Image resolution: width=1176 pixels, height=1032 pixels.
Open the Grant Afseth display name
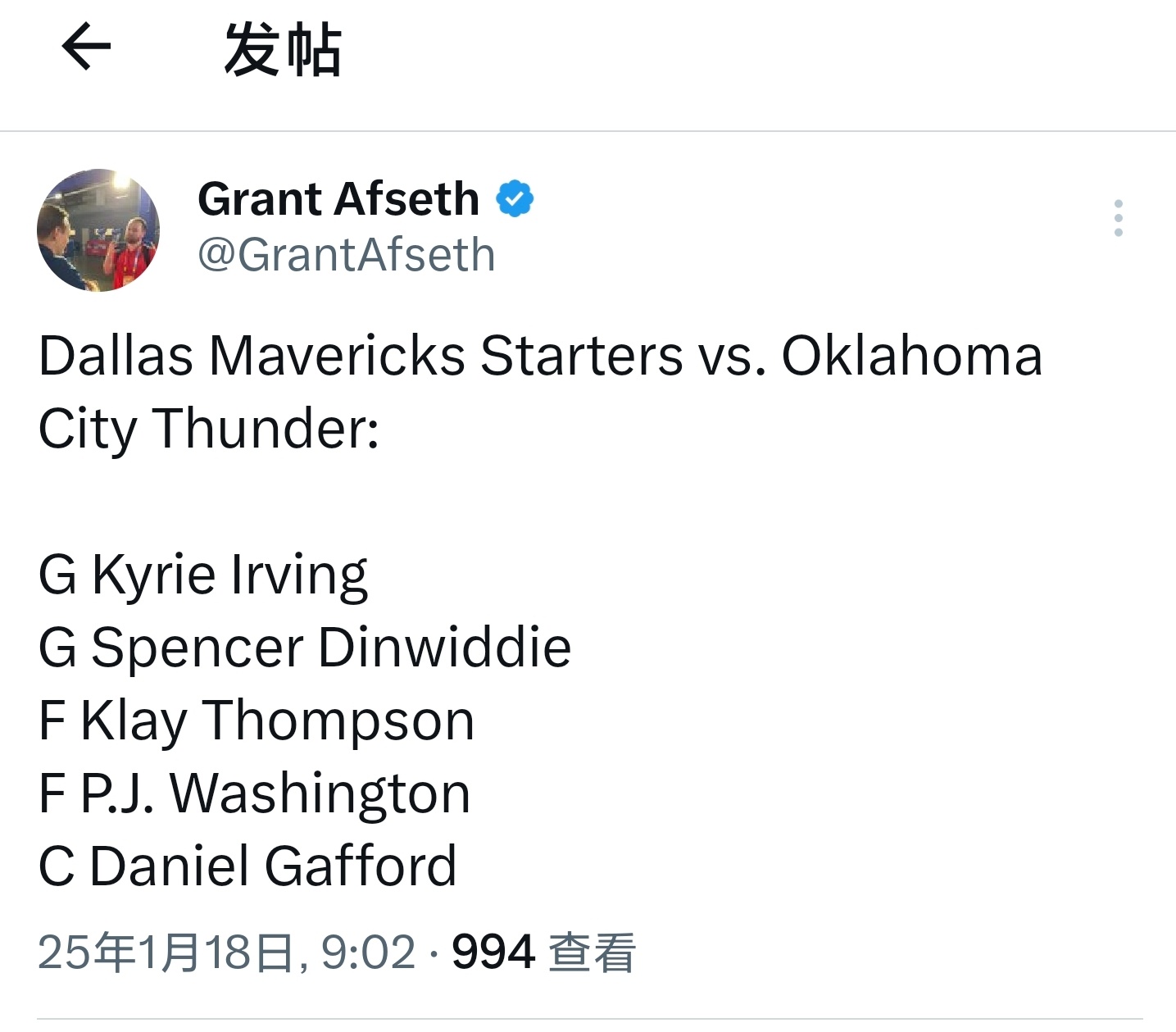point(338,199)
